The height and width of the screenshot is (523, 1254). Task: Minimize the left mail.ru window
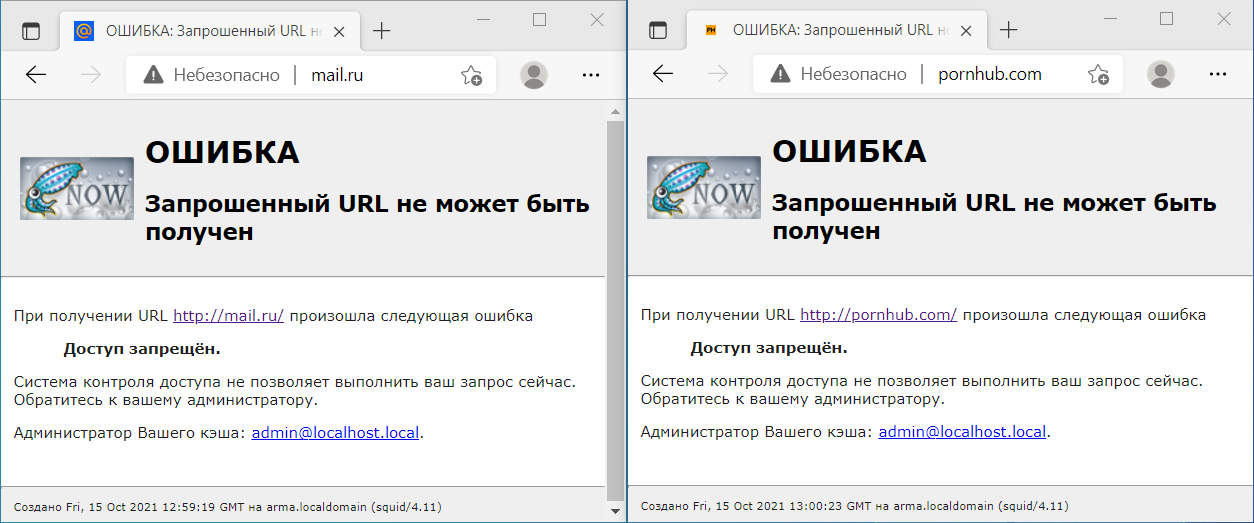[x=483, y=19]
